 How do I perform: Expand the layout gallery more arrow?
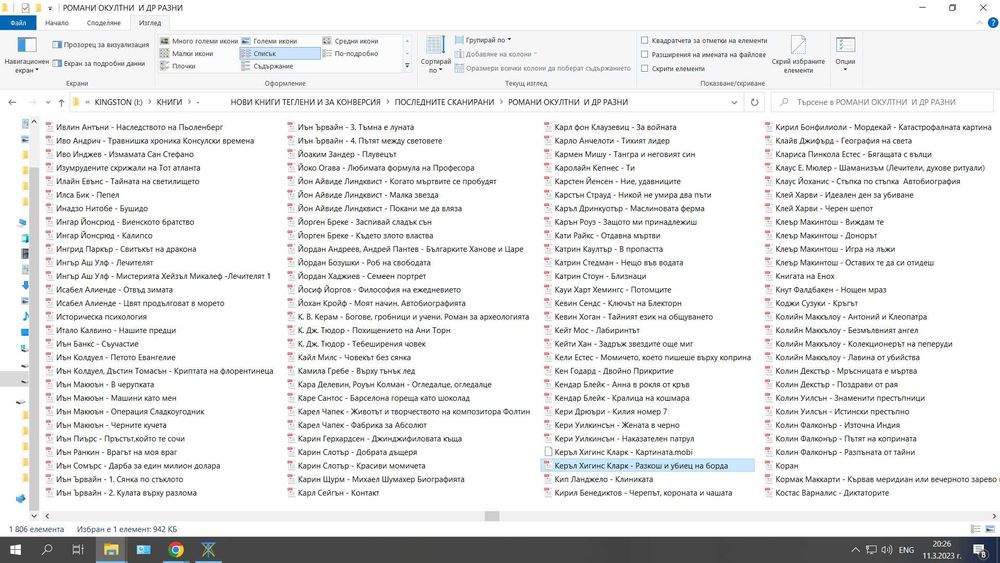tap(407, 66)
